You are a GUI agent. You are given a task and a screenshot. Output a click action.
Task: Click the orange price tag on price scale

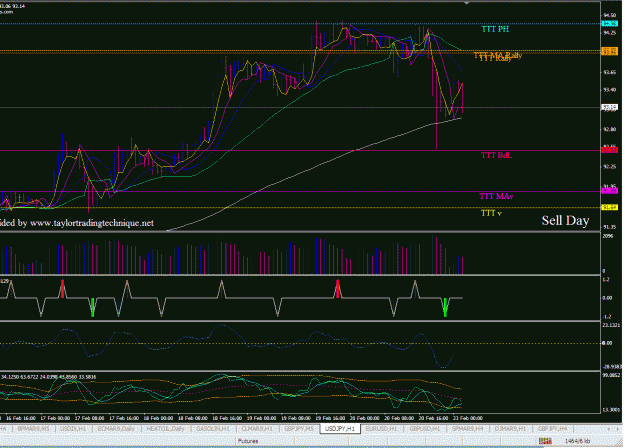[609, 51]
